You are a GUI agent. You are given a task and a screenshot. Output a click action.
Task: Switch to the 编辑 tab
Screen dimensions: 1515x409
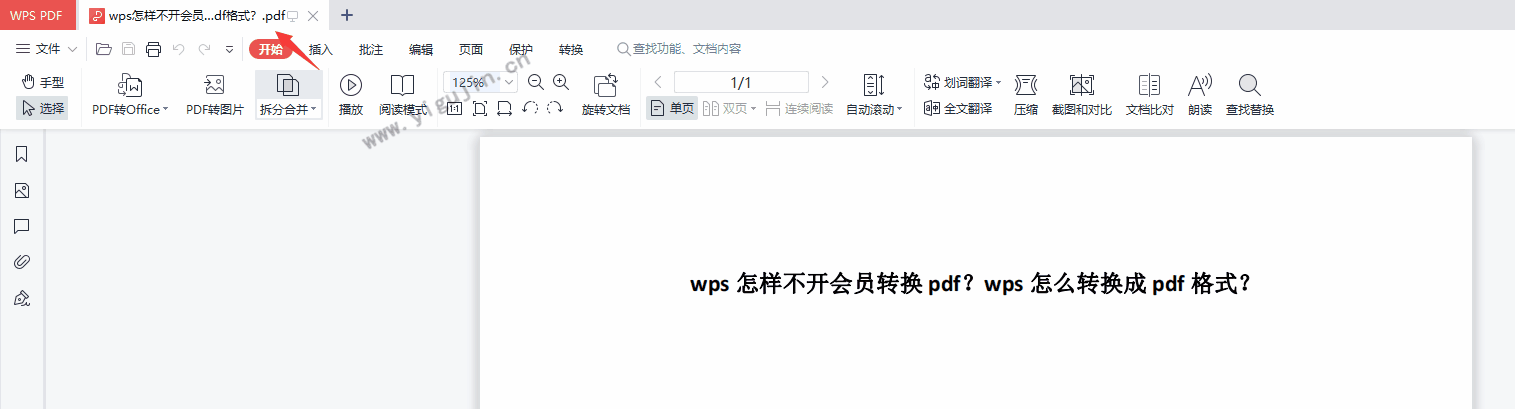click(421, 49)
